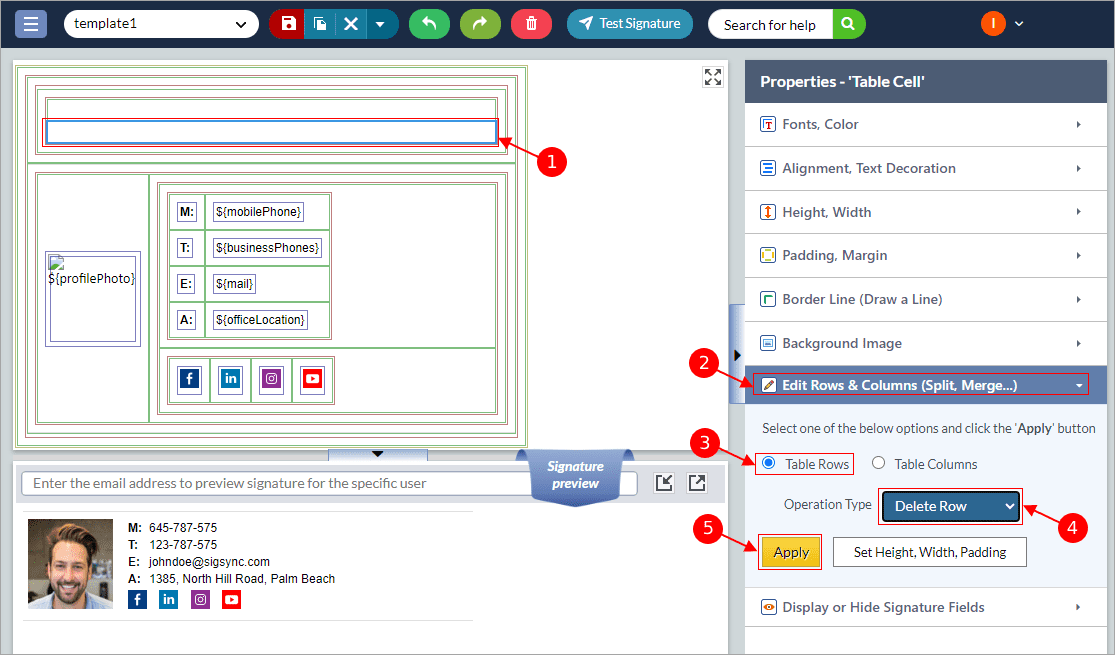Open the Border Line (Draw a Line) section
1115x655 pixels.
(x=921, y=299)
